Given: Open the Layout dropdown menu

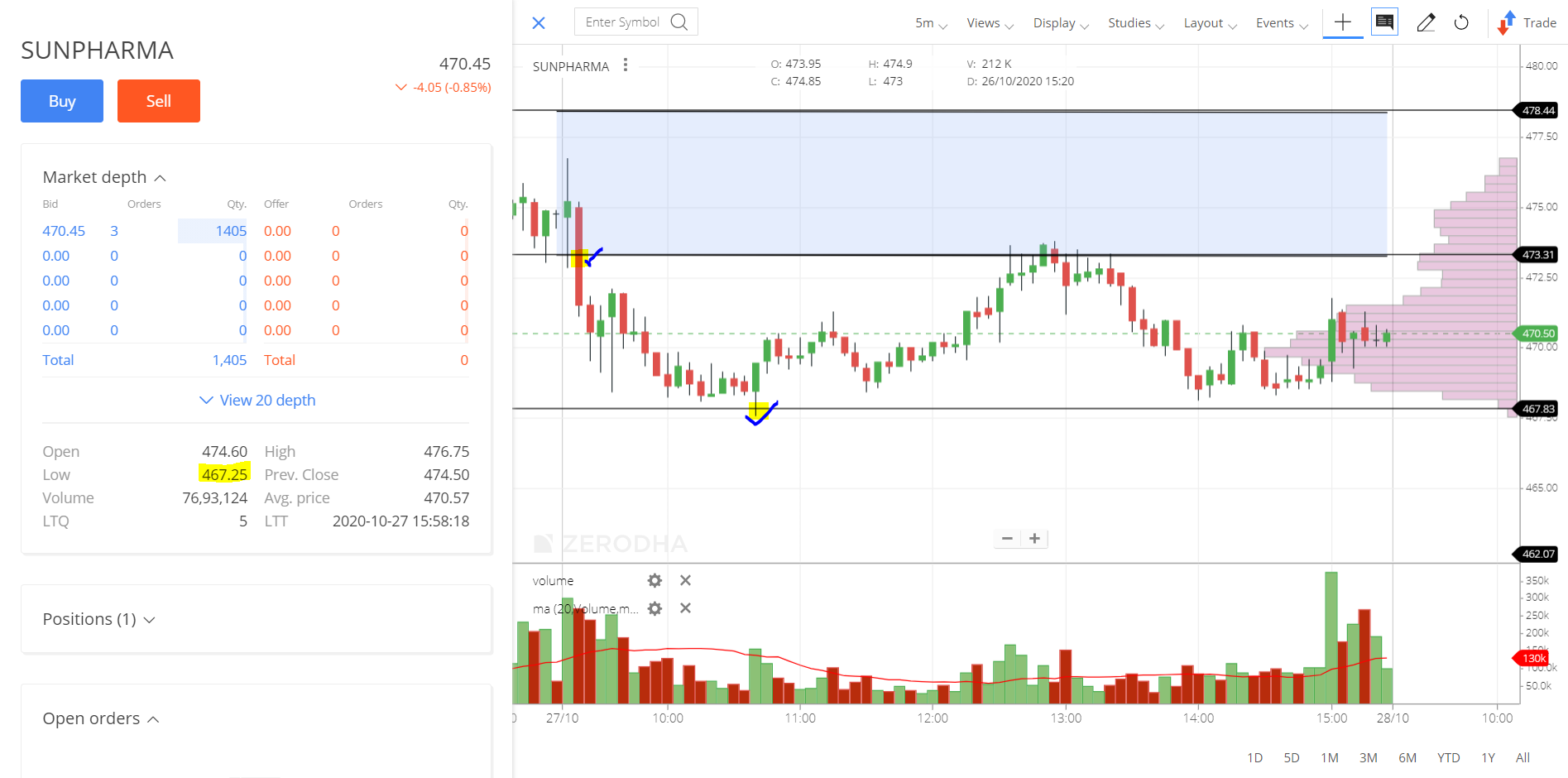Looking at the screenshot, I should 1210,23.
